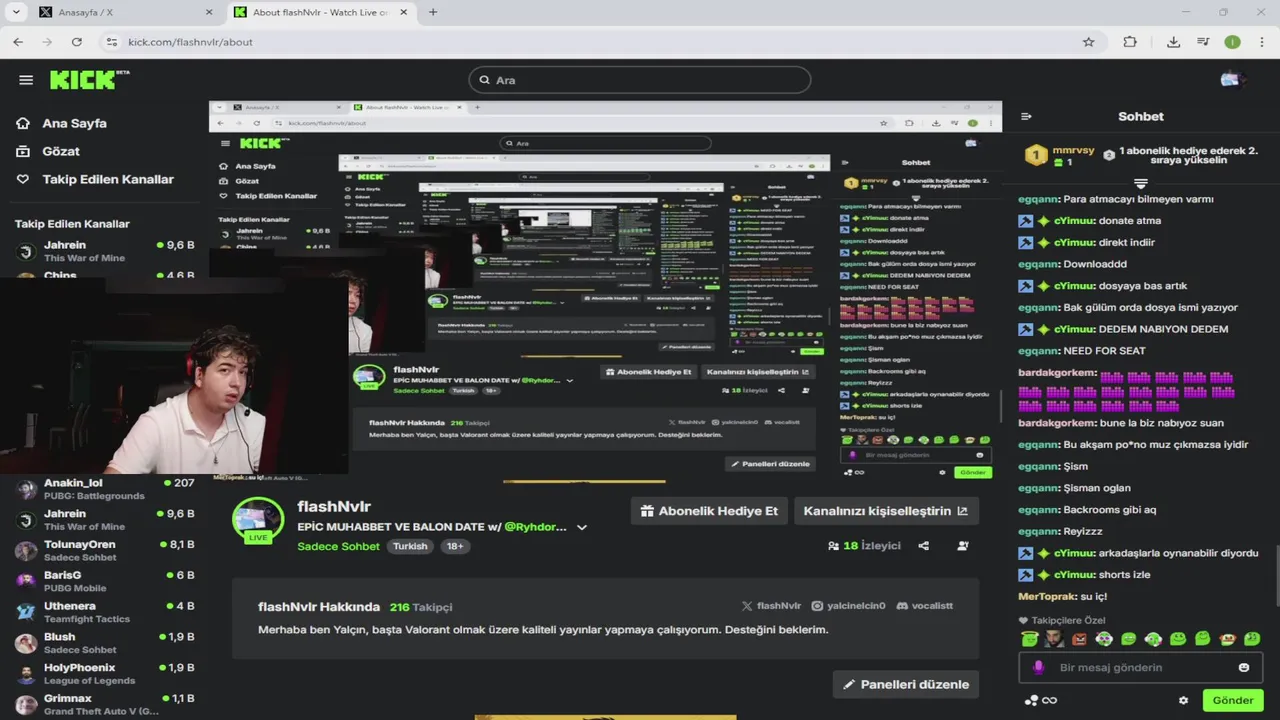The width and height of the screenshot is (1280, 720).
Task: Open the BarisG channel
Action: click(x=105, y=581)
